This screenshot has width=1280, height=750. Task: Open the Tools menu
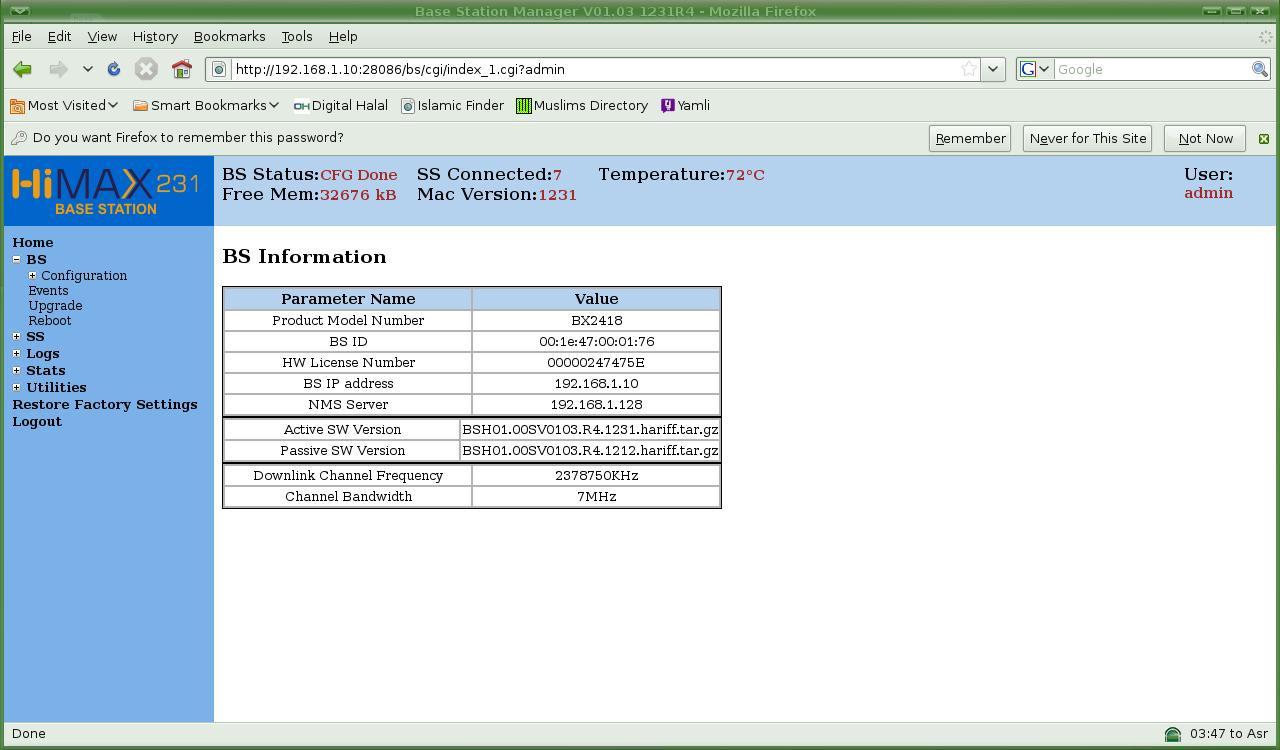296,36
